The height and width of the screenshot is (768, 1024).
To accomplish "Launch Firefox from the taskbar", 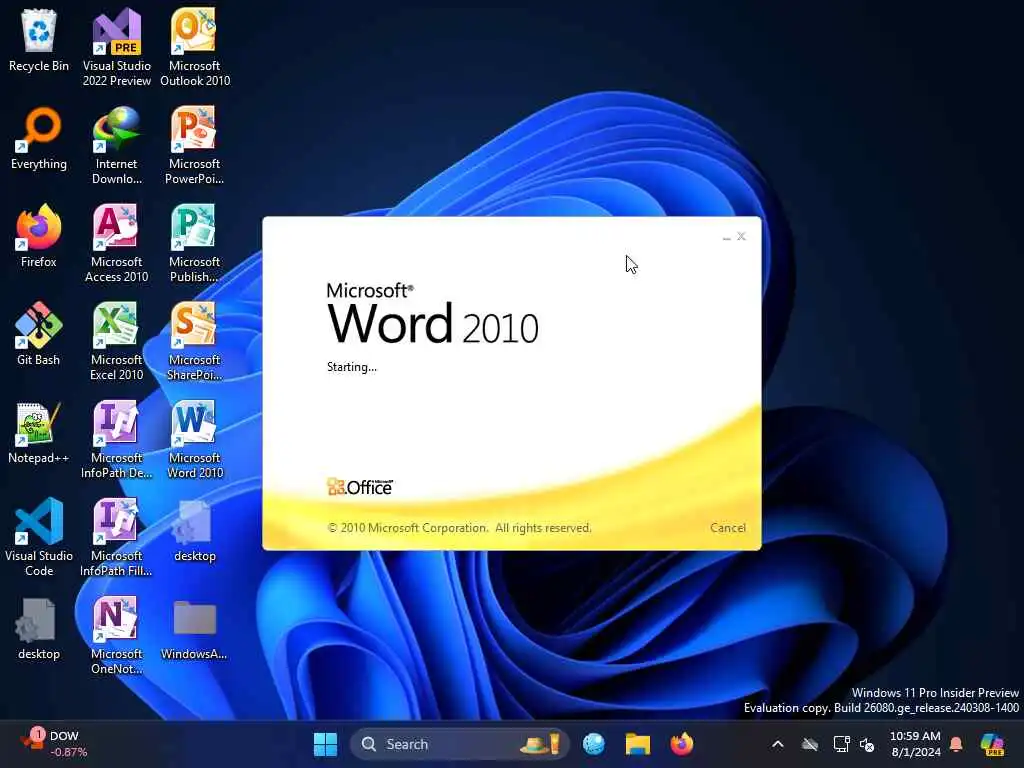I will (681, 744).
